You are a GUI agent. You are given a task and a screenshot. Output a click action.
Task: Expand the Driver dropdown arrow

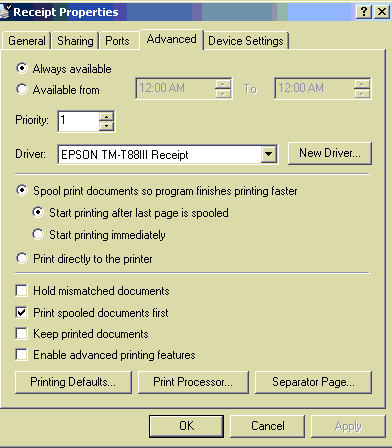[268, 154]
